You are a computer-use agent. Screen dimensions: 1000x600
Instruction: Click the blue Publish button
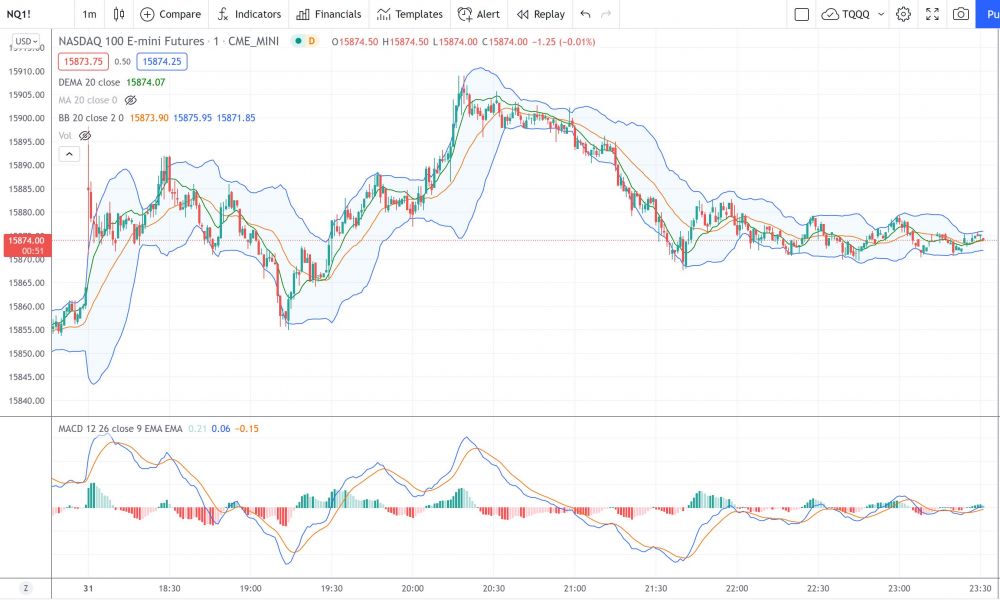pyautogui.click(x=987, y=14)
